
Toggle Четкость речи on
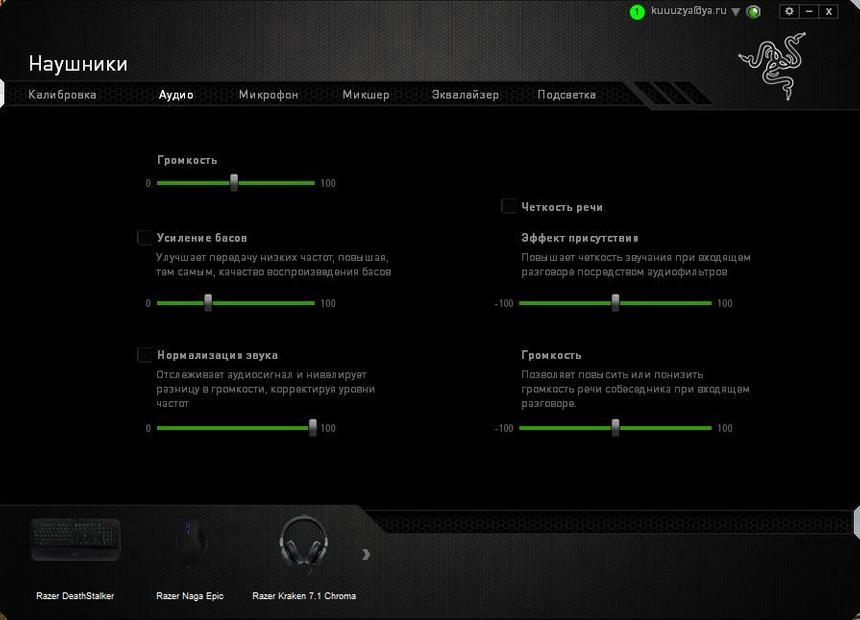pyautogui.click(x=509, y=207)
